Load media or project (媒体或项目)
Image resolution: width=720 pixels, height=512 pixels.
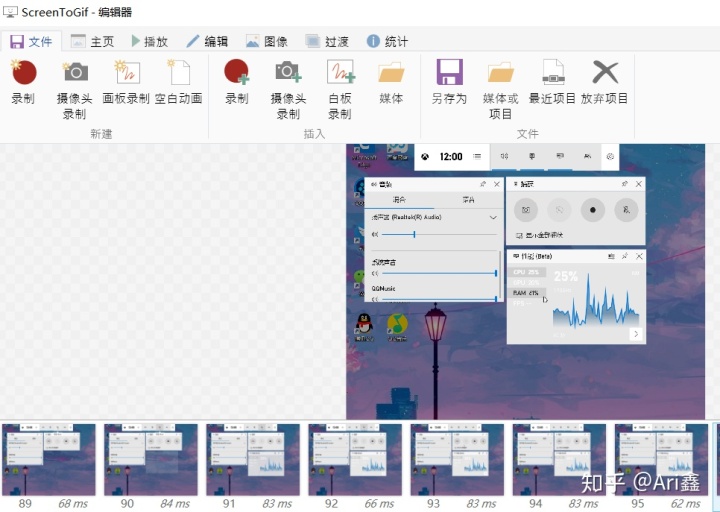pos(501,90)
